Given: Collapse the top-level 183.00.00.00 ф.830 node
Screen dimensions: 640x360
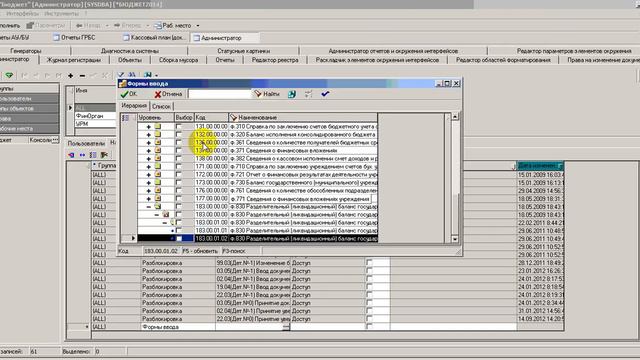Looking at the screenshot, I should 149,207.
